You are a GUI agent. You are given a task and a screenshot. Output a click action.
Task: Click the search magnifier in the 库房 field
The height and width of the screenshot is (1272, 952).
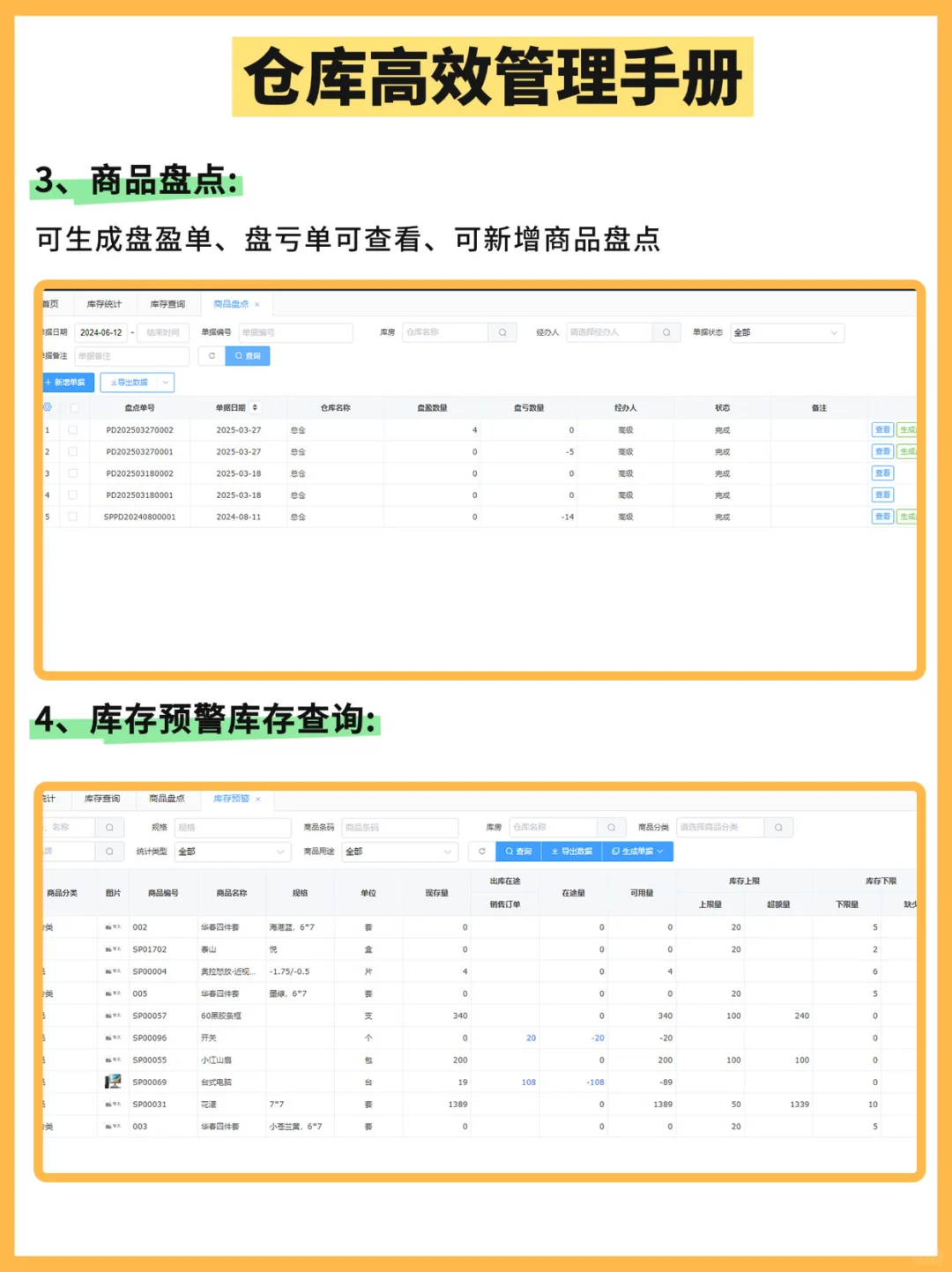[502, 332]
